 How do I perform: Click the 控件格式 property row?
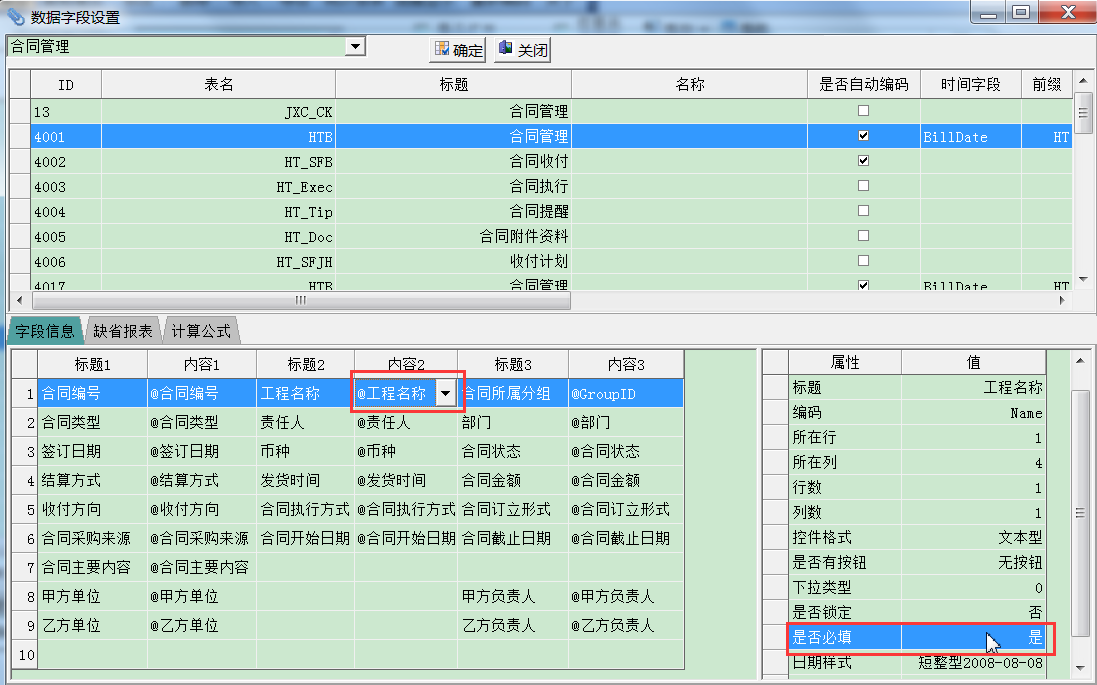[845, 537]
